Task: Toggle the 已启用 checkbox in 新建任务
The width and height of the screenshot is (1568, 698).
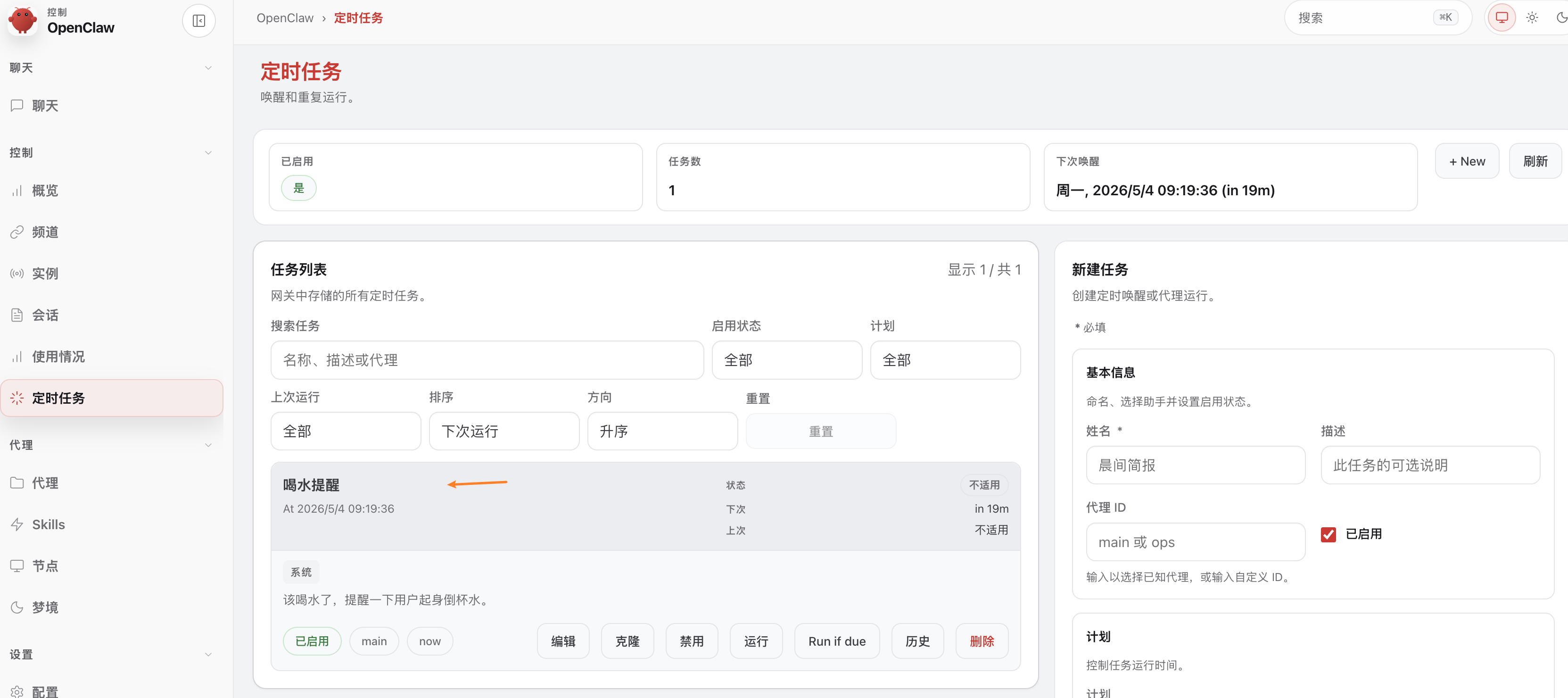Action: pos(1328,534)
